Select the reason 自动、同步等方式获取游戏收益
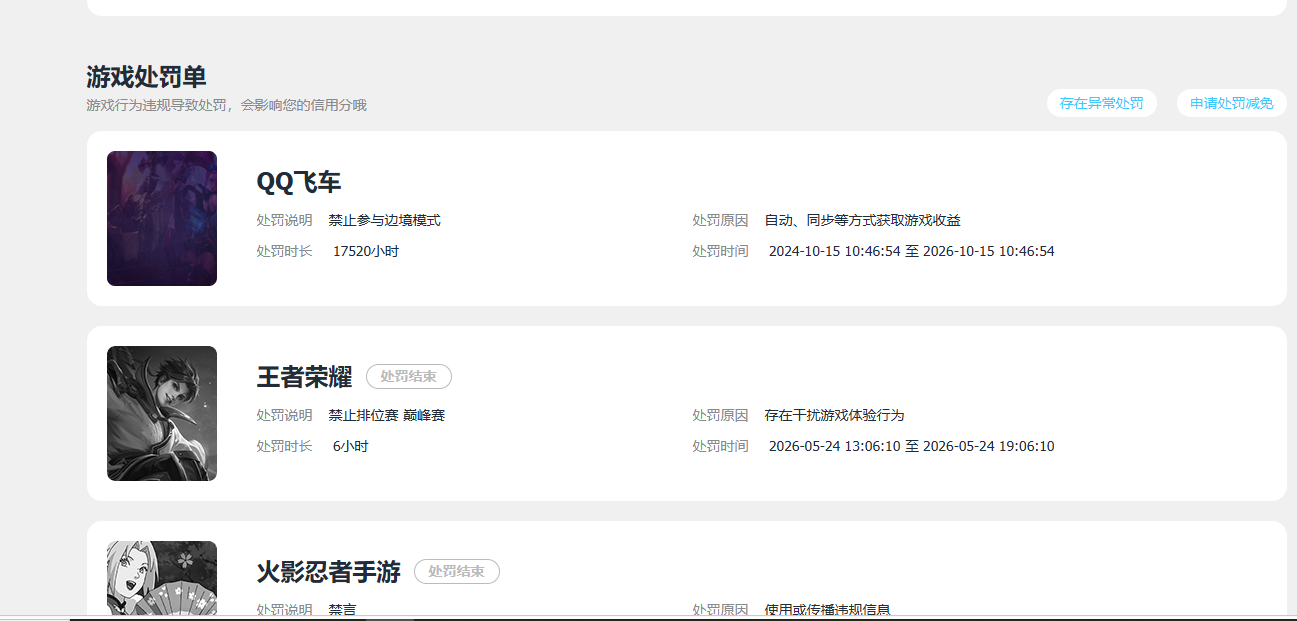Image resolution: width=1297 pixels, height=621 pixels. [863, 220]
